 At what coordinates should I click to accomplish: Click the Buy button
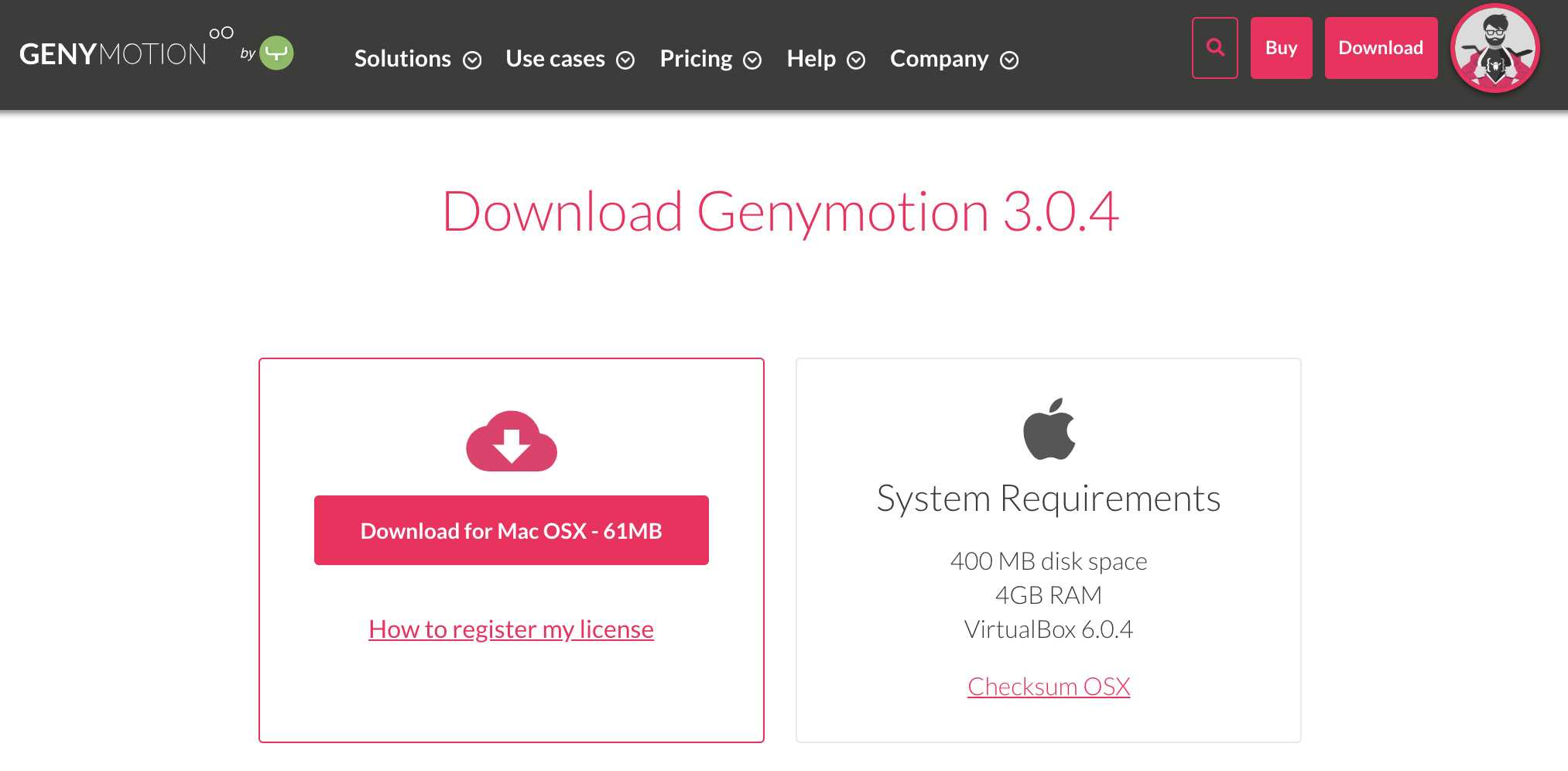1282,48
